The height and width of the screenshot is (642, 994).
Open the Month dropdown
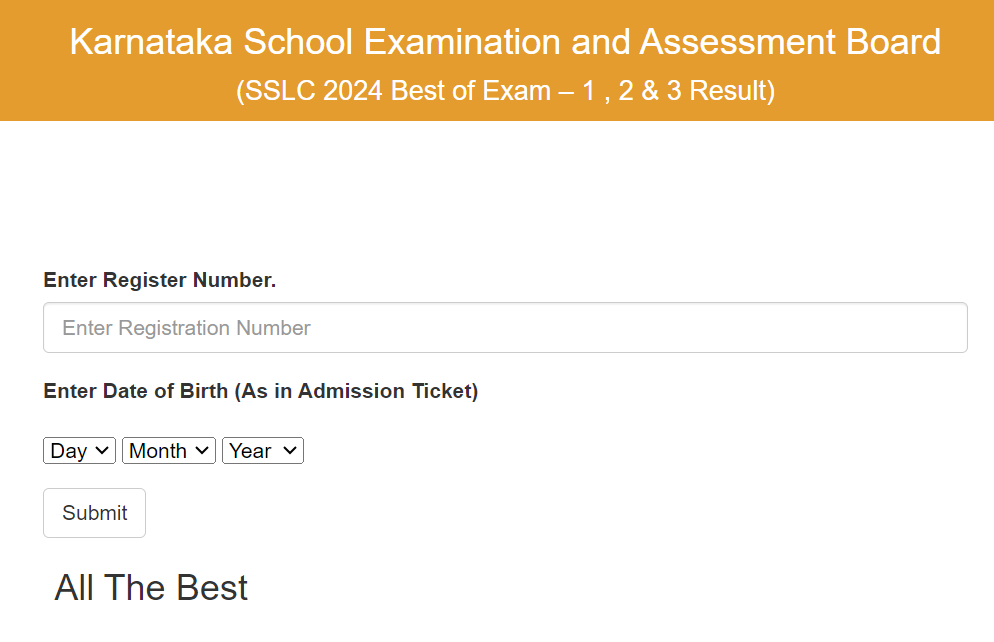pos(168,451)
